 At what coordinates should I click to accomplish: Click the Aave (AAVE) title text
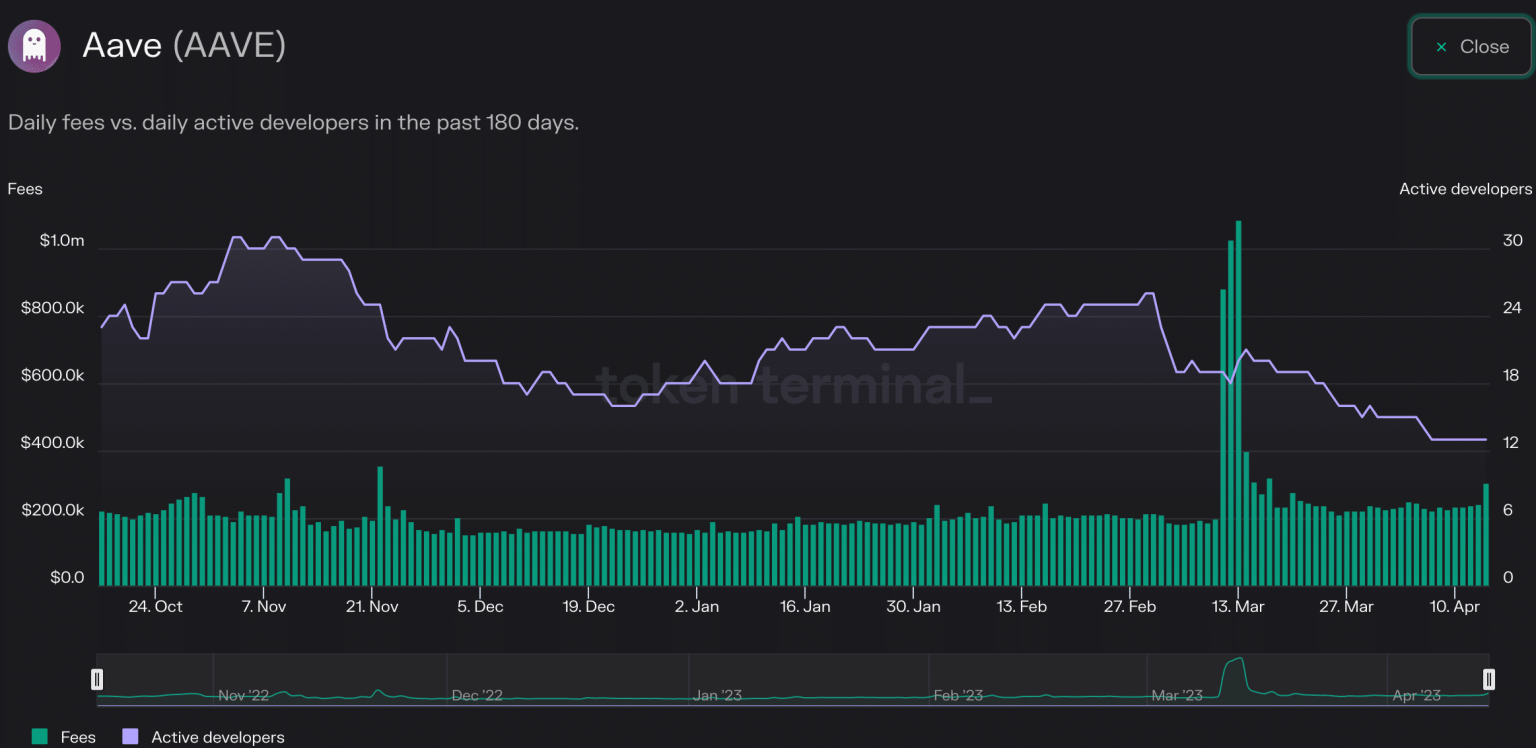(x=184, y=45)
